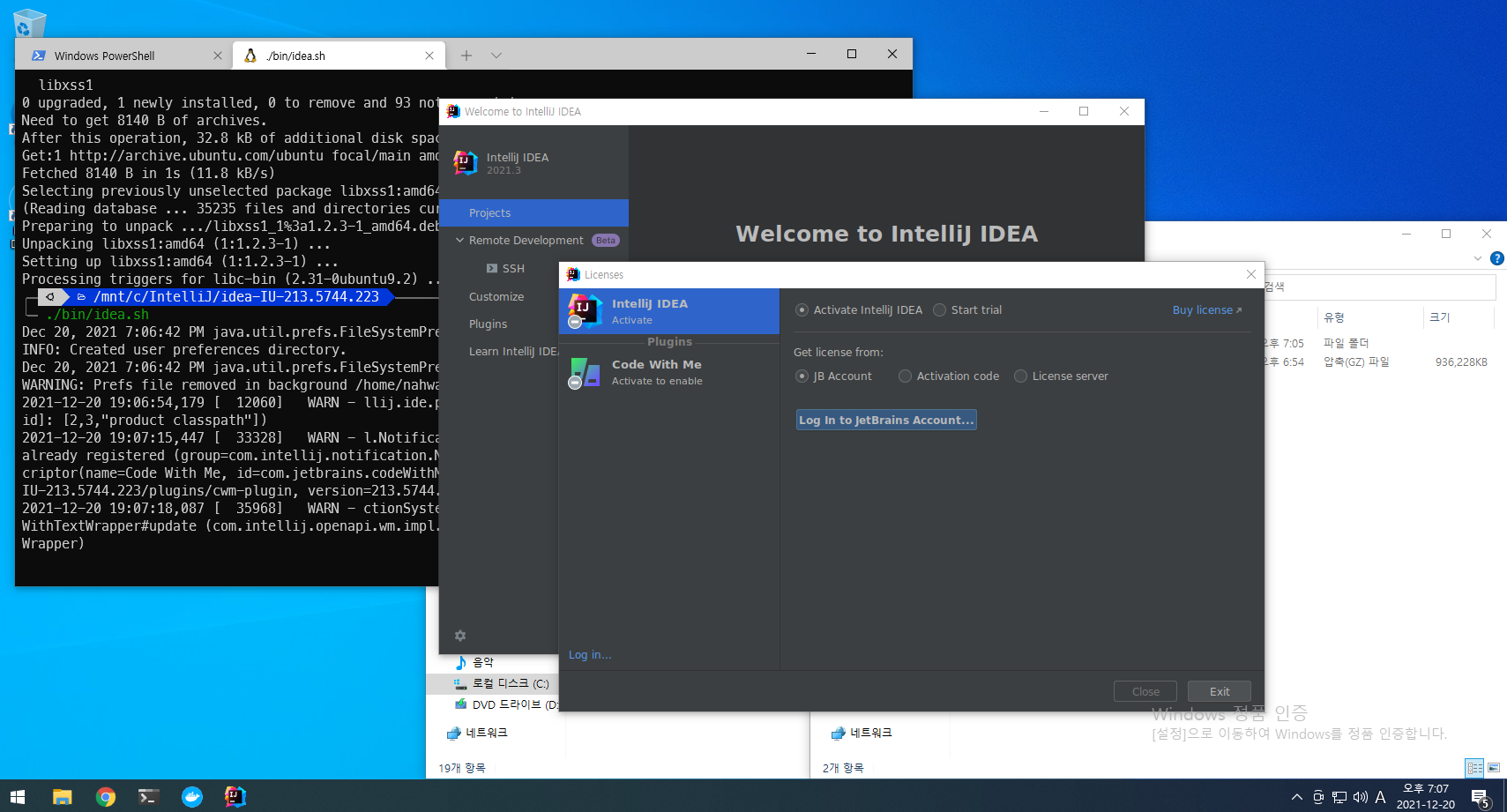1507x812 pixels.
Task: Click the Exit button in Licenses dialog
Action: click(1219, 691)
